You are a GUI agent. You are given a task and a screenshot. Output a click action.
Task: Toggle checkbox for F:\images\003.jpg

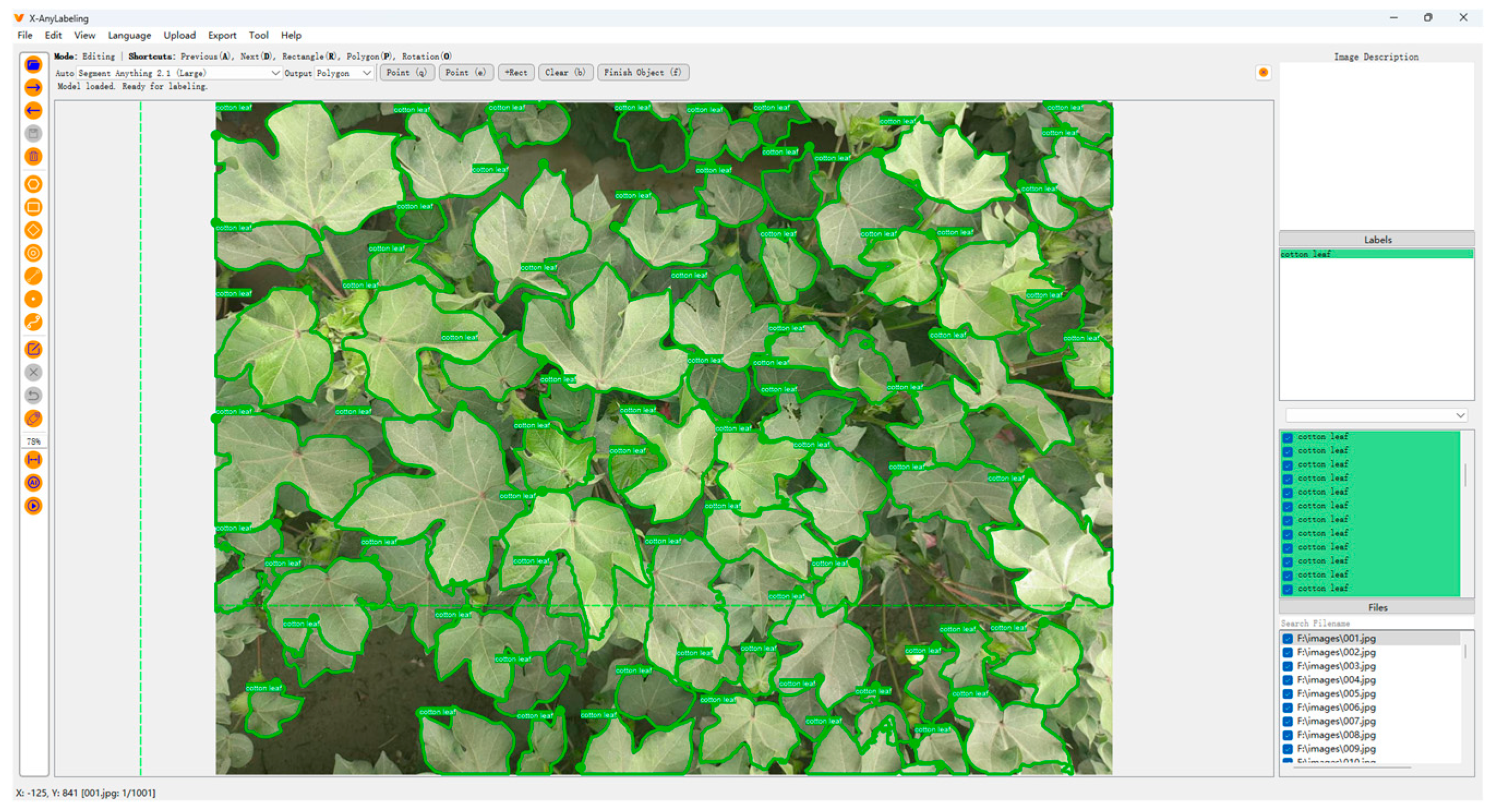(x=1287, y=666)
